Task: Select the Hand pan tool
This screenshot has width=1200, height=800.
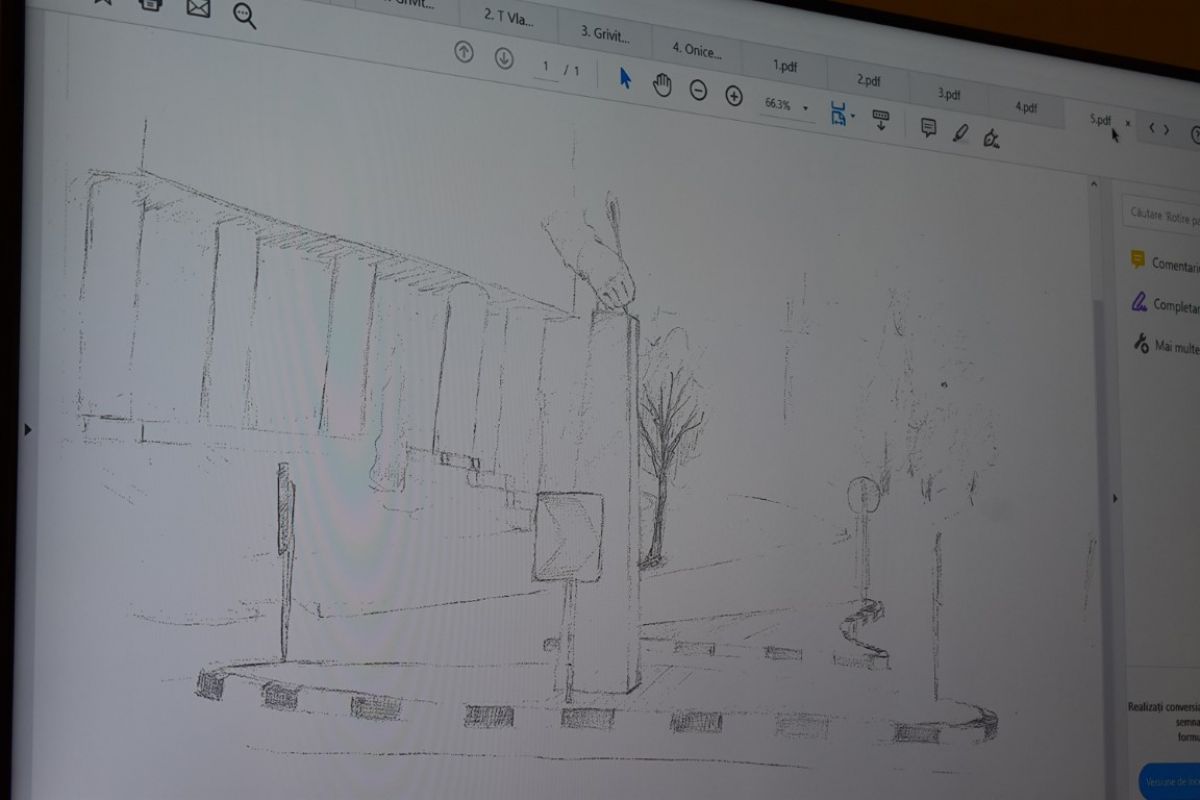Action: pos(662,85)
